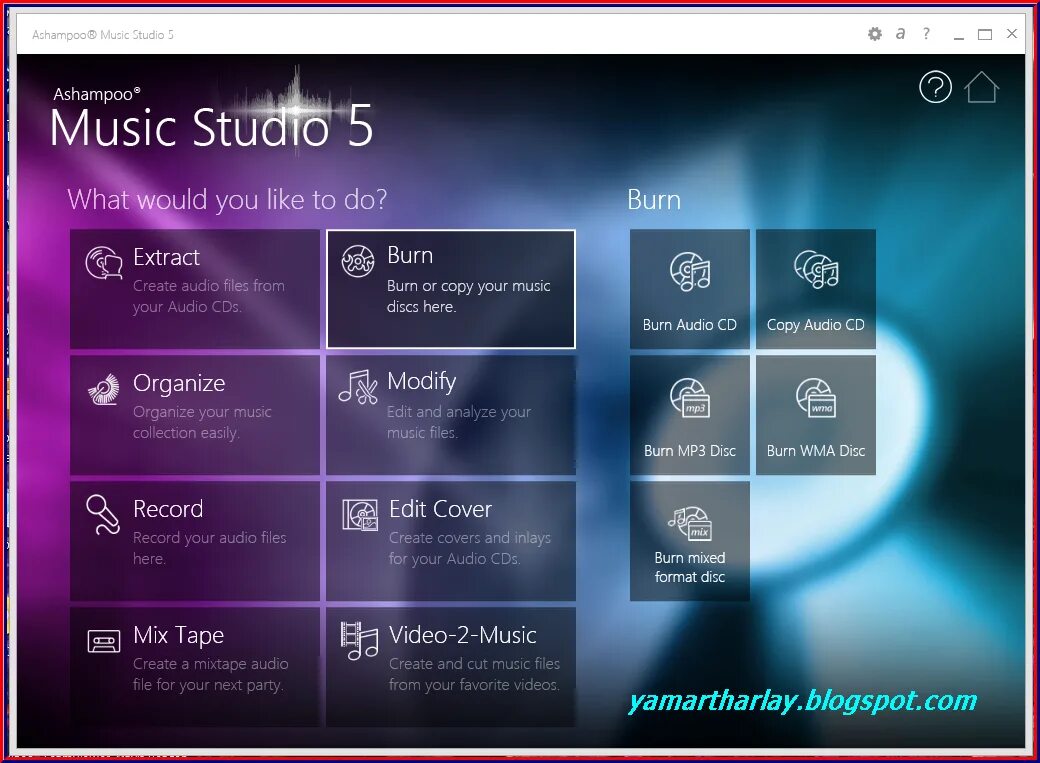Open the Edit Cover tile
This screenshot has height=763, width=1040.
tap(450, 541)
